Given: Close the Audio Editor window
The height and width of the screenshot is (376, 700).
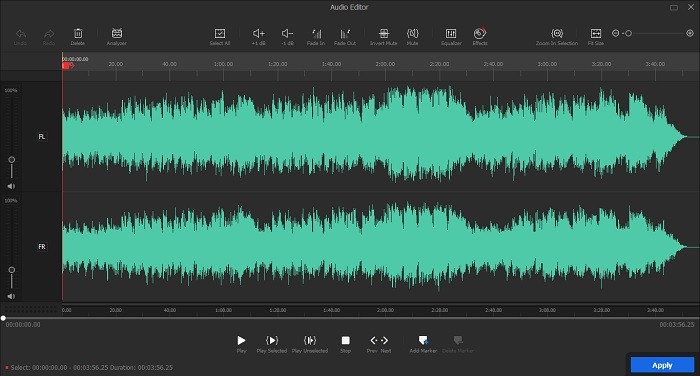Looking at the screenshot, I should tap(691, 7).
